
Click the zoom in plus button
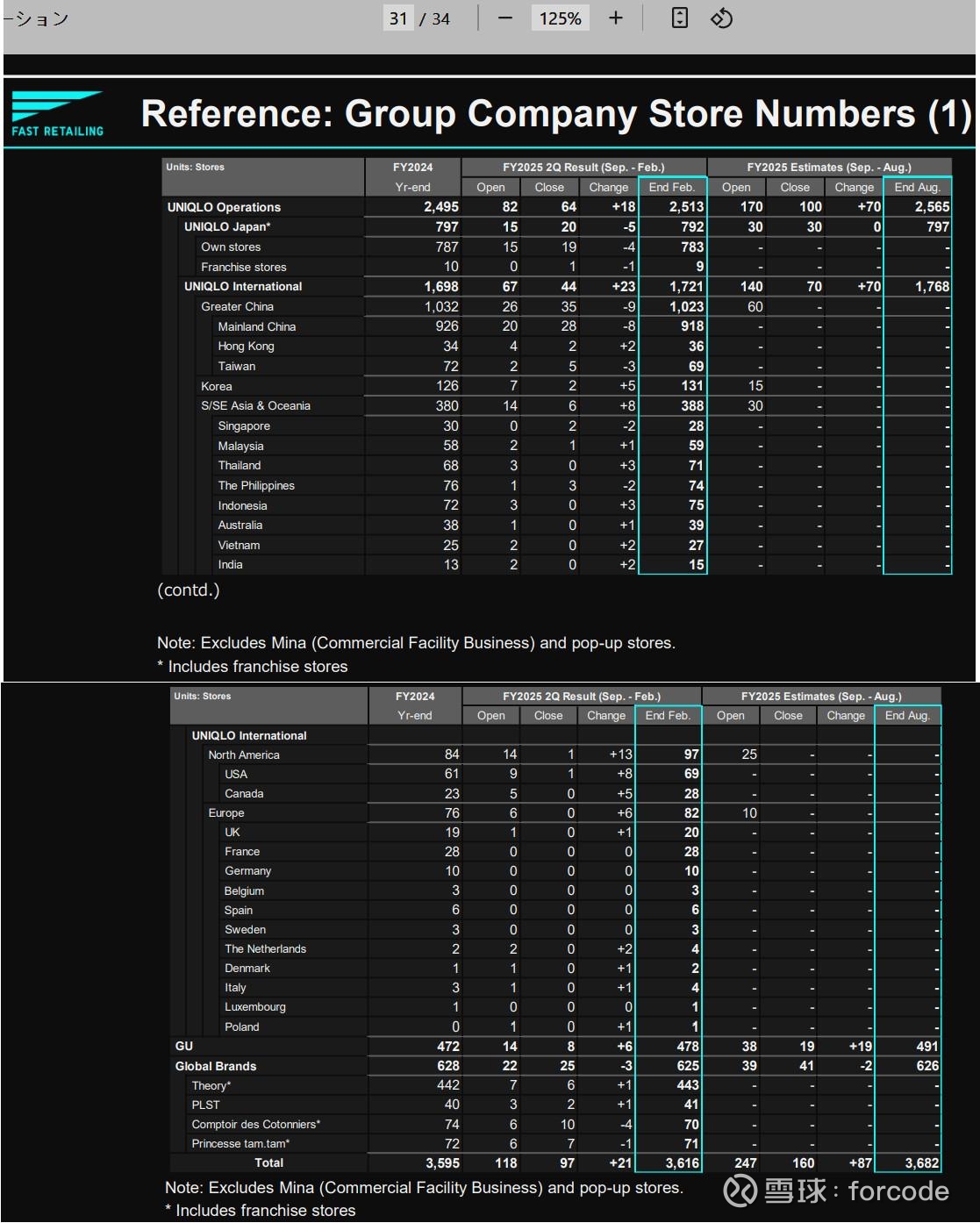(x=616, y=18)
